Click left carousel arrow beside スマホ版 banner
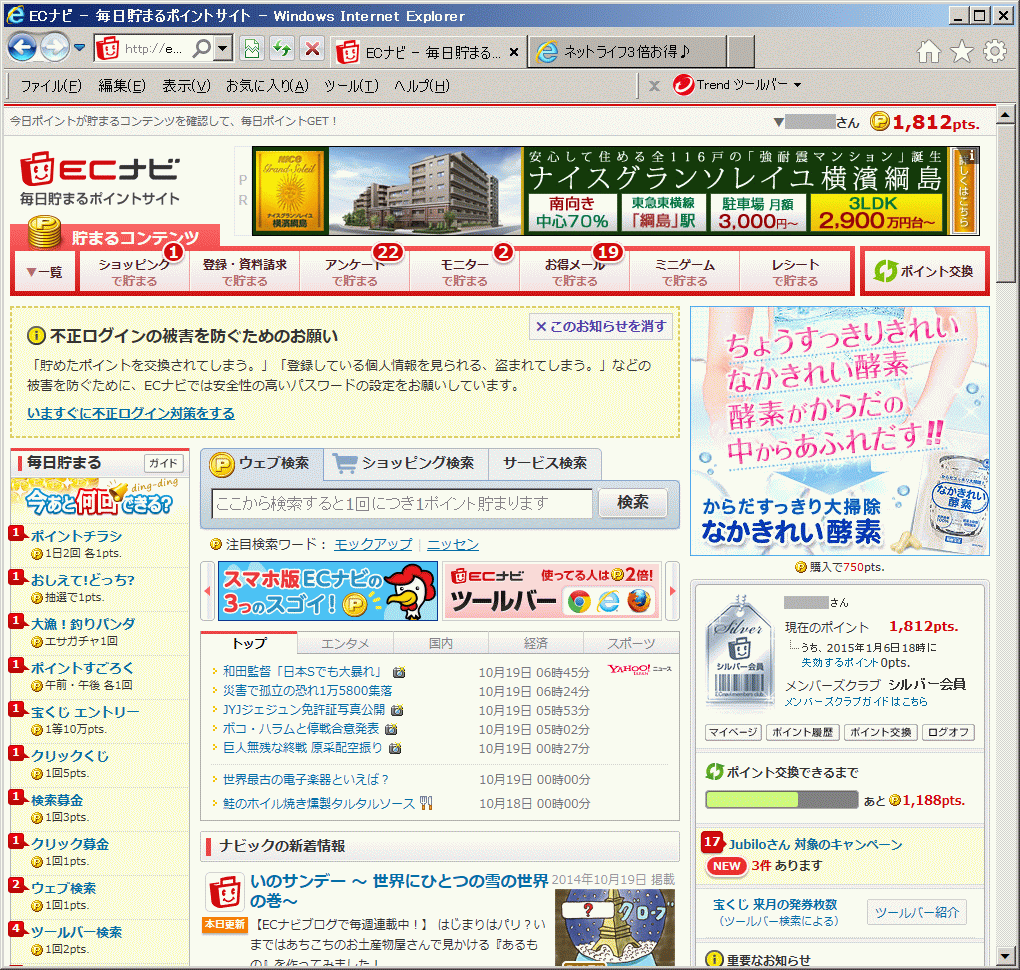Viewport: 1020px width, 970px height. click(x=208, y=591)
